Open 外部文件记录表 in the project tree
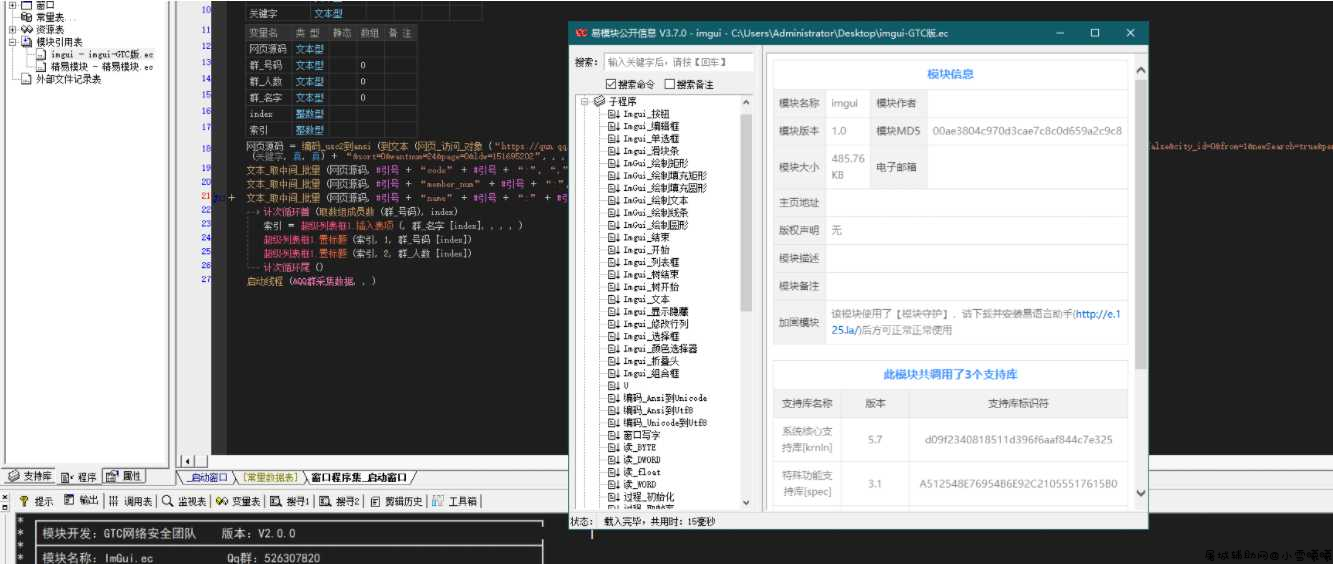The image size is (1333, 564). click(x=68, y=80)
